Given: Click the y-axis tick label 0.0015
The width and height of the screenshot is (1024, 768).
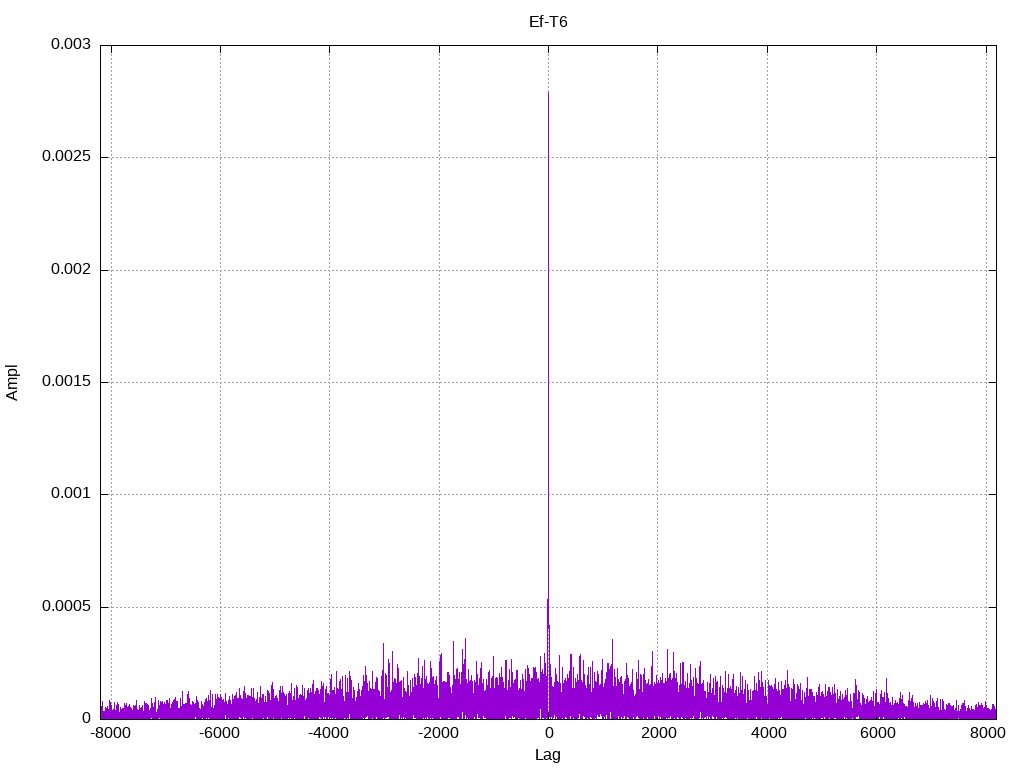Looking at the screenshot, I should (x=66, y=381).
